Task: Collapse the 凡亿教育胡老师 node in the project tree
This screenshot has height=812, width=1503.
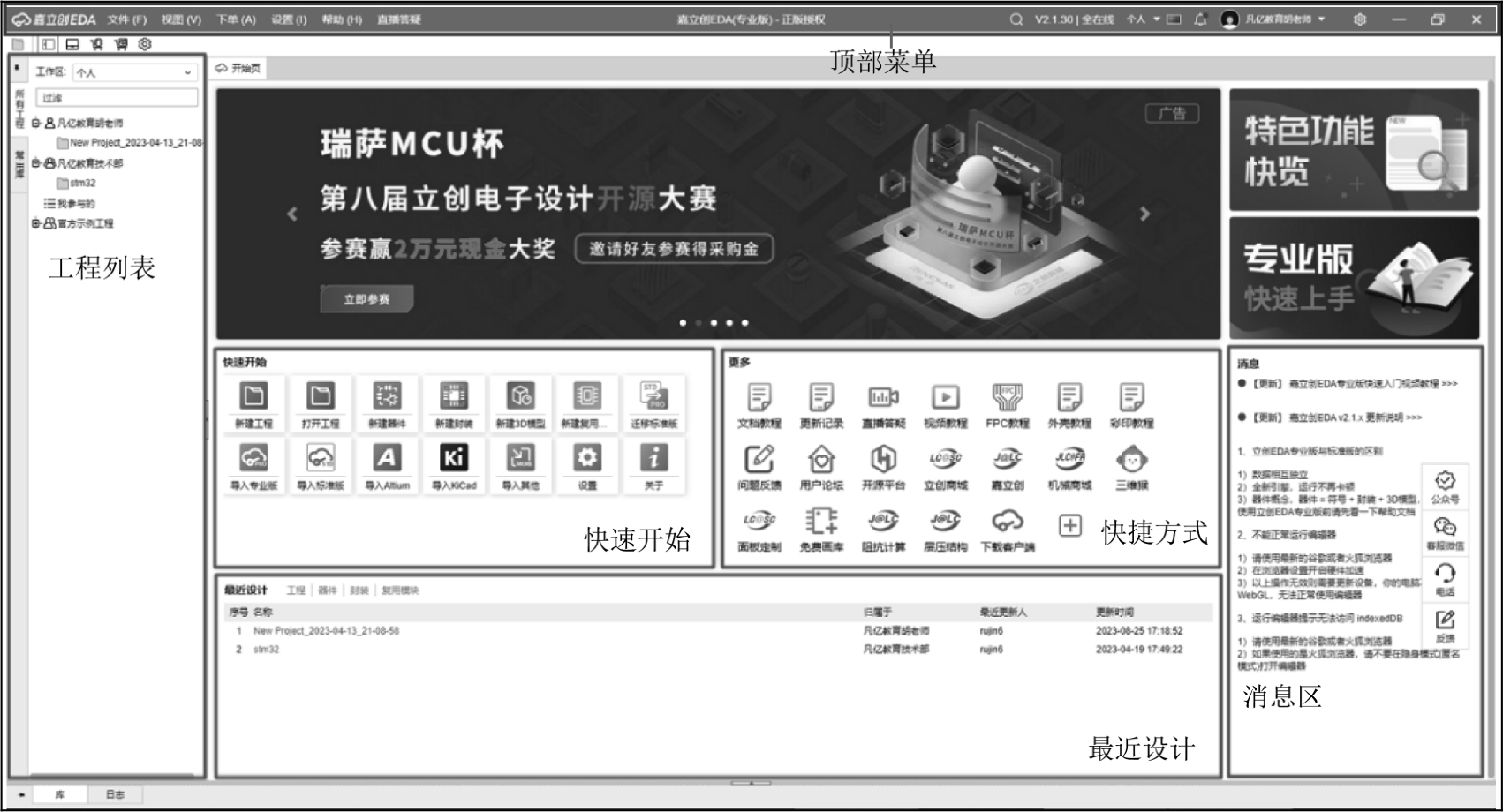Action: click(x=36, y=123)
